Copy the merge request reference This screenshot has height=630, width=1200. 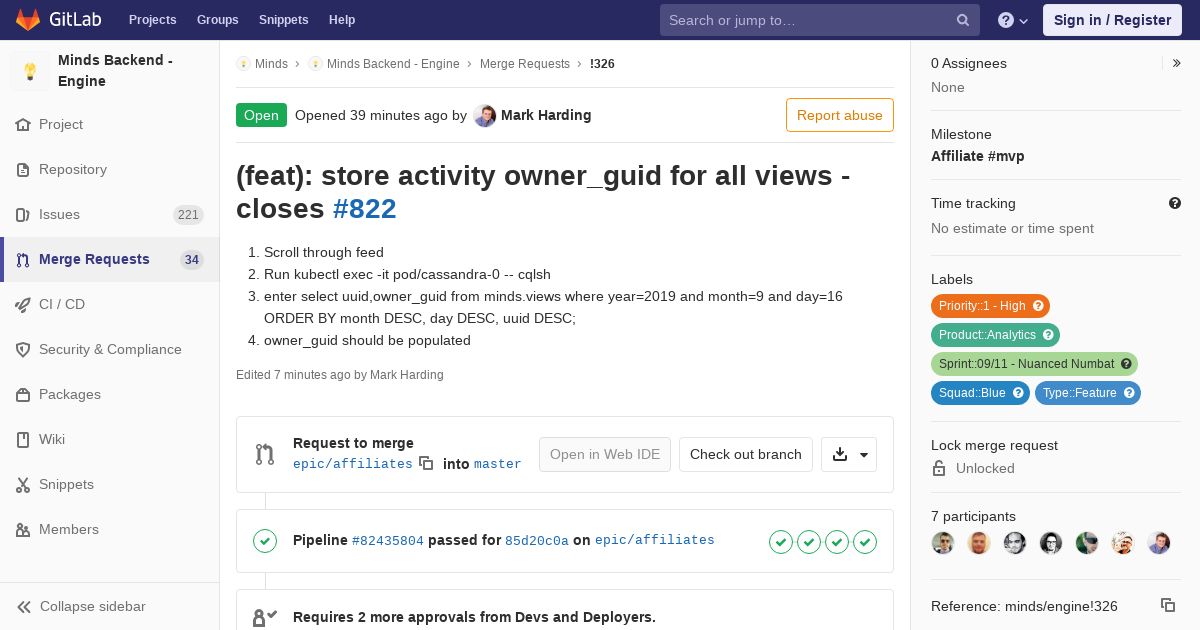[1167, 605]
